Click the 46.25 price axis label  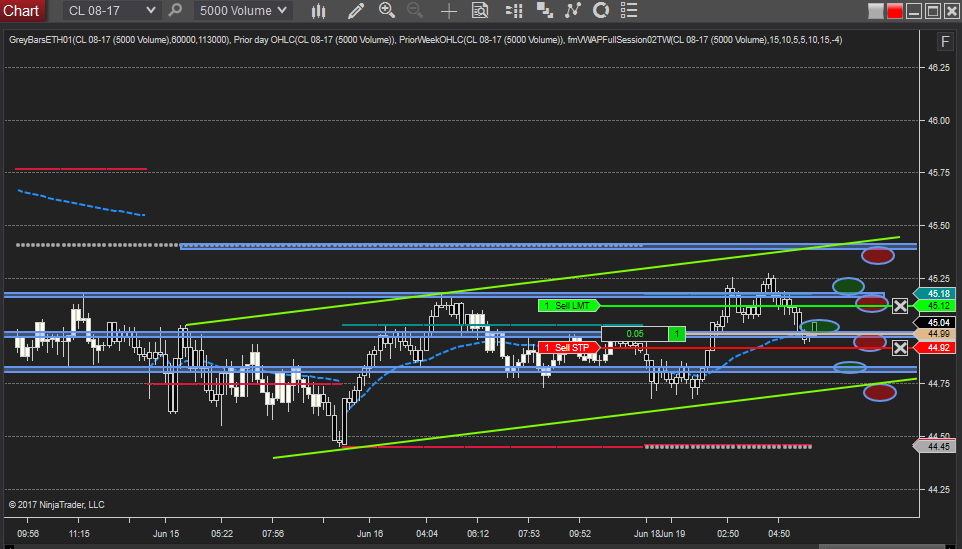point(939,67)
